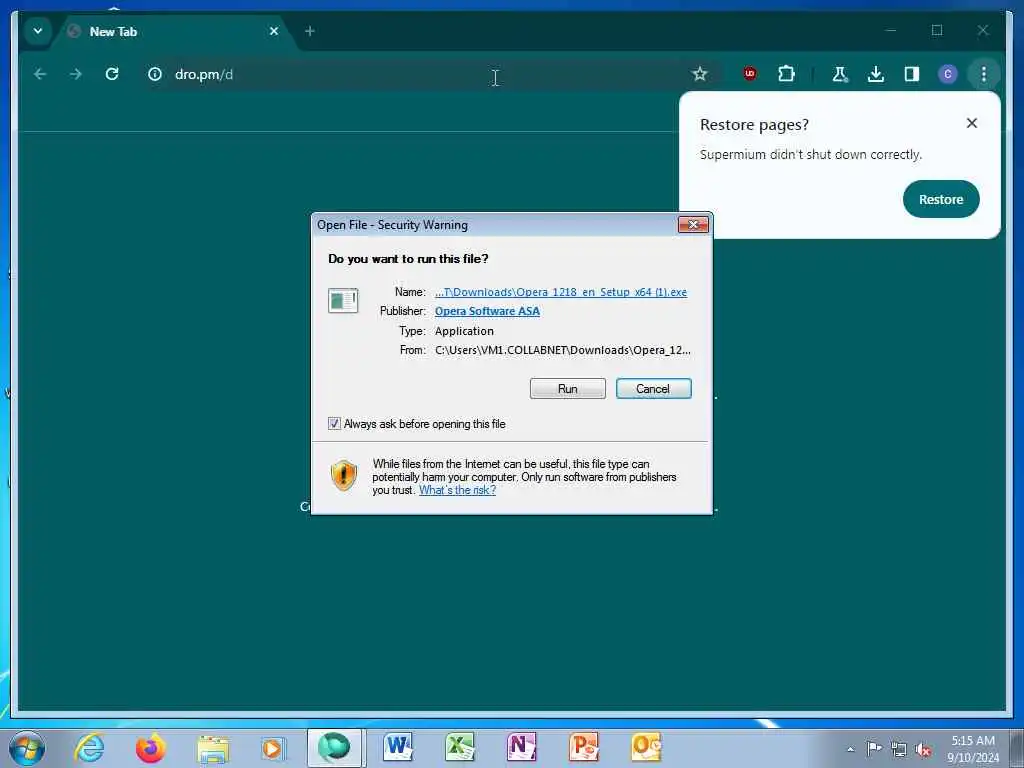Open the site information icon beside dro.pm/d
Image resolution: width=1024 pixels, height=768 pixels.
pos(155,74)
